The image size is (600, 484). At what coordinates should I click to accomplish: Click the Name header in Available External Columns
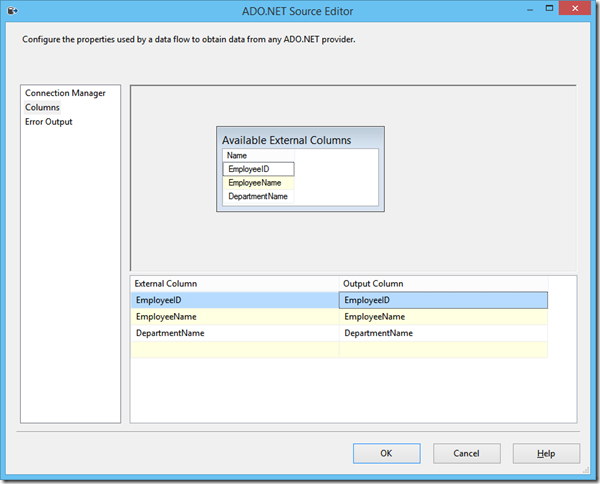click(258, 155)
